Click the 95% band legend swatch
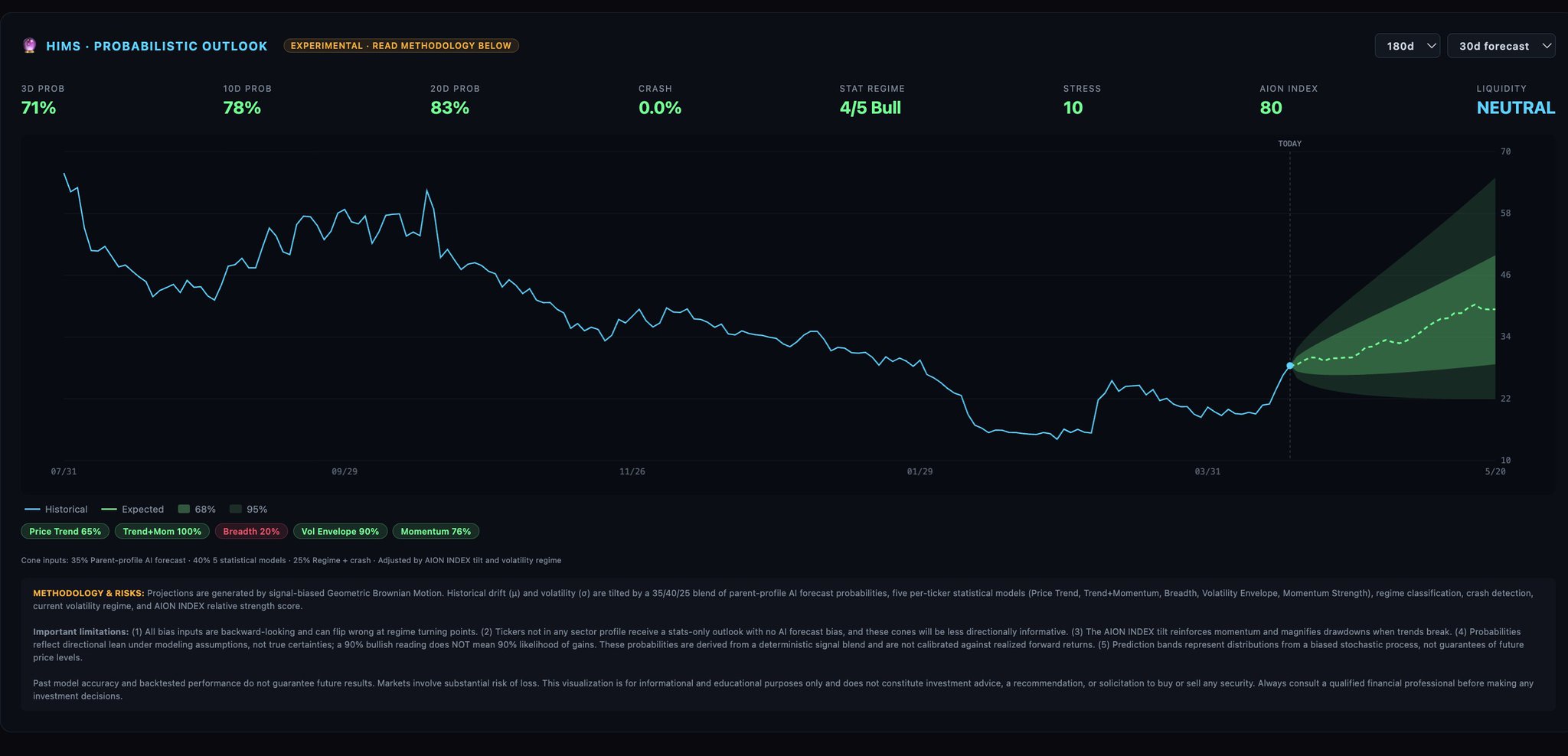Viewport: 1568px width, 756px height. coord(236,510)
